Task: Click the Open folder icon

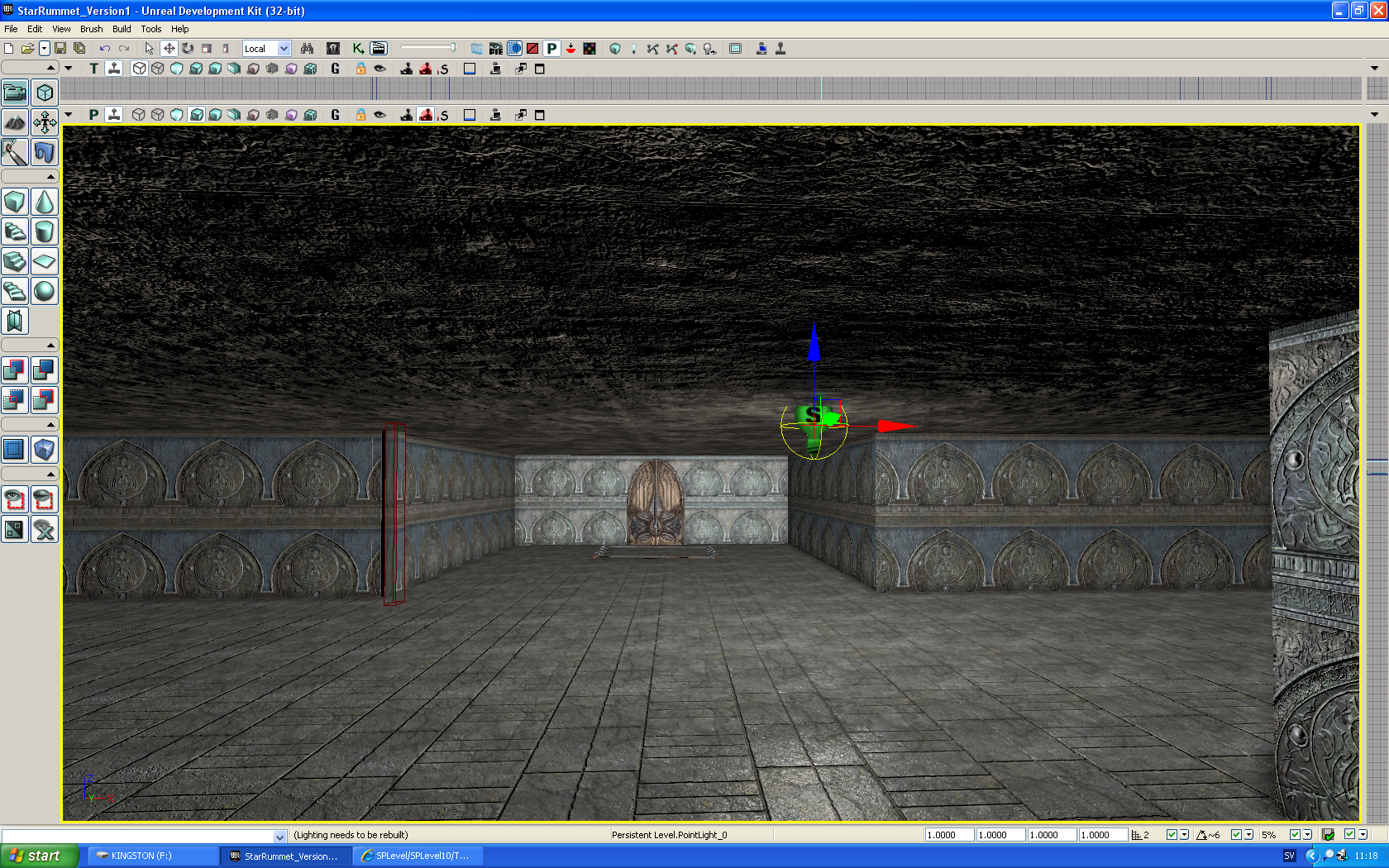Action: 27,49
